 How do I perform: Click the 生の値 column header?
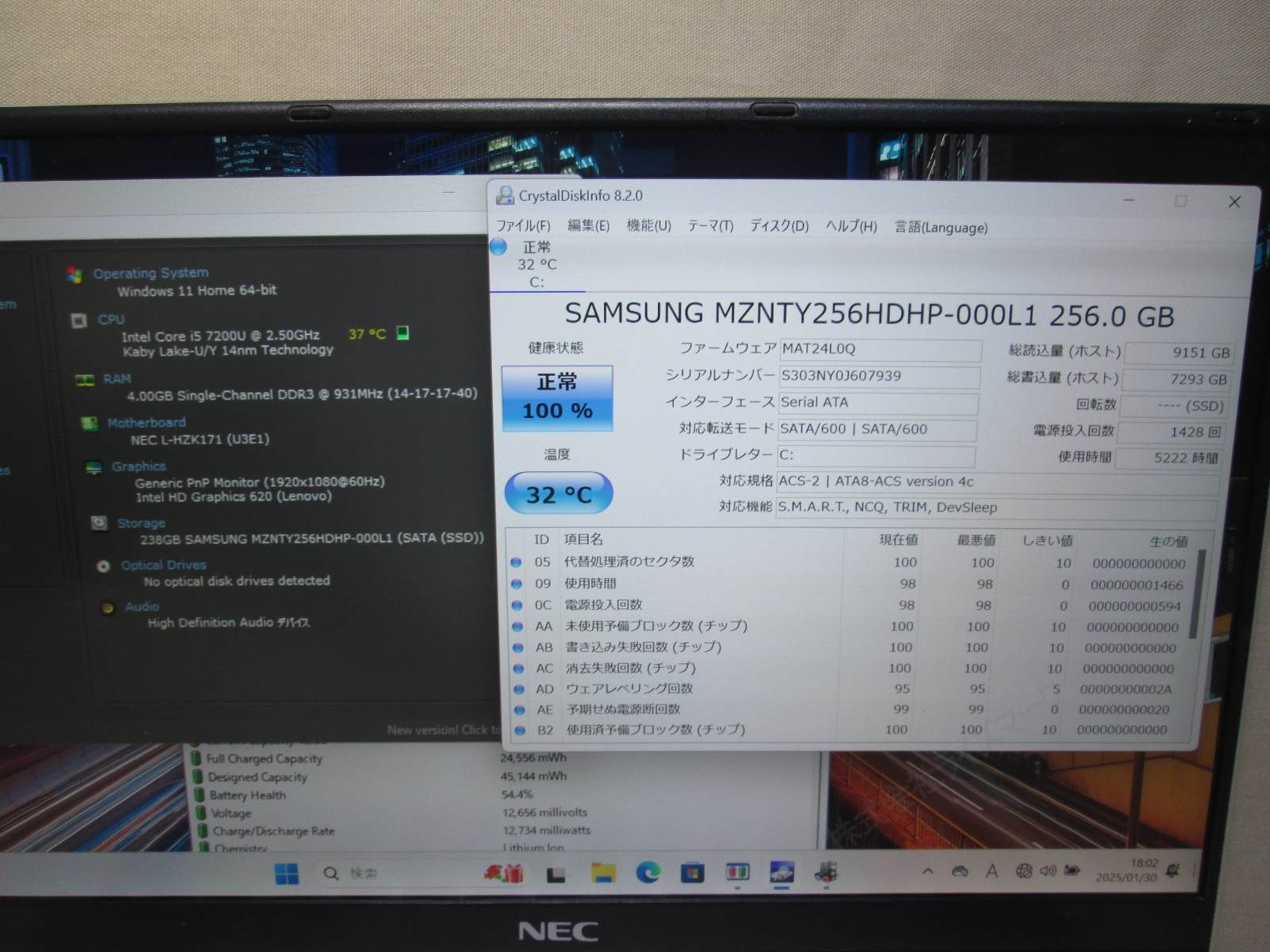click(x=1168, y=542)
